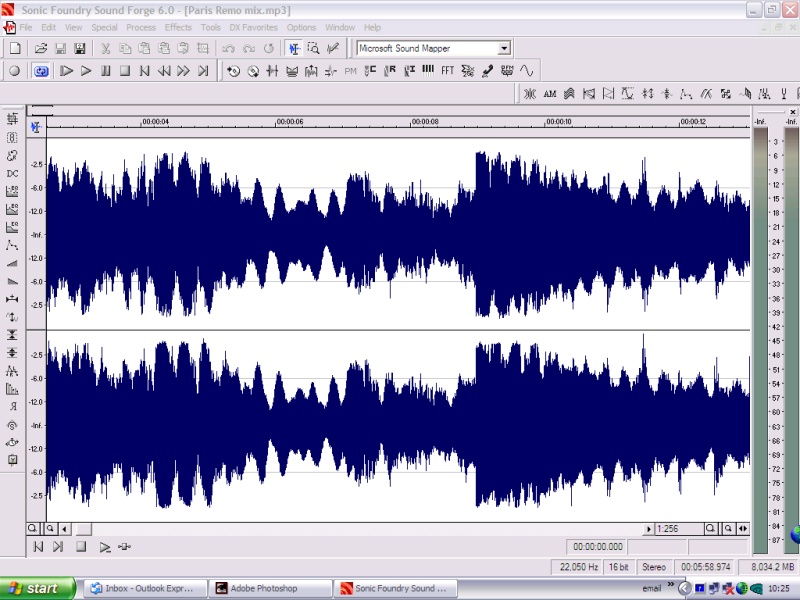Open the DX Favorites menu

[254, 27]
